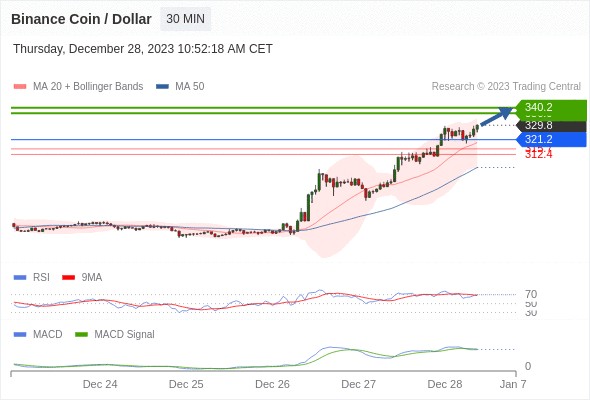The height and width of the screenshot is (400, 590).
Task: Click the 9MA legend label
Action: pos(92,278)
